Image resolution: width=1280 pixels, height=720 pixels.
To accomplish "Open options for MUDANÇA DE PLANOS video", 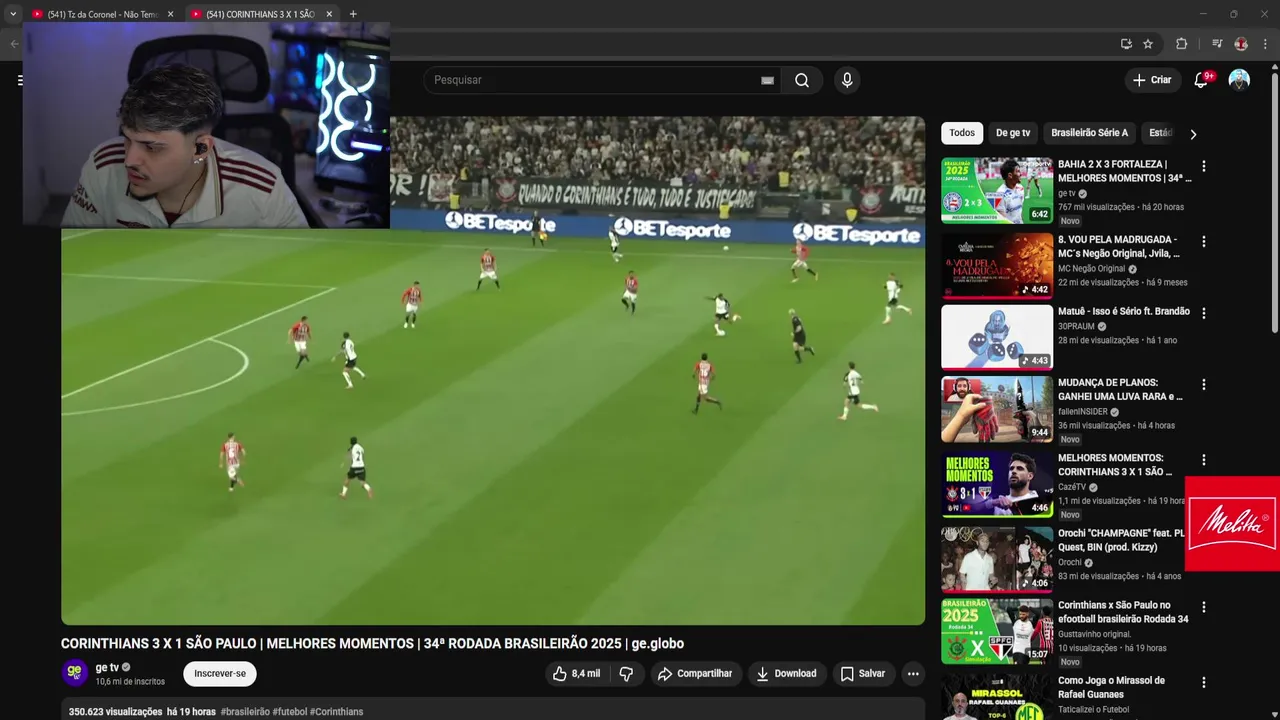I will pos(1204,384).
